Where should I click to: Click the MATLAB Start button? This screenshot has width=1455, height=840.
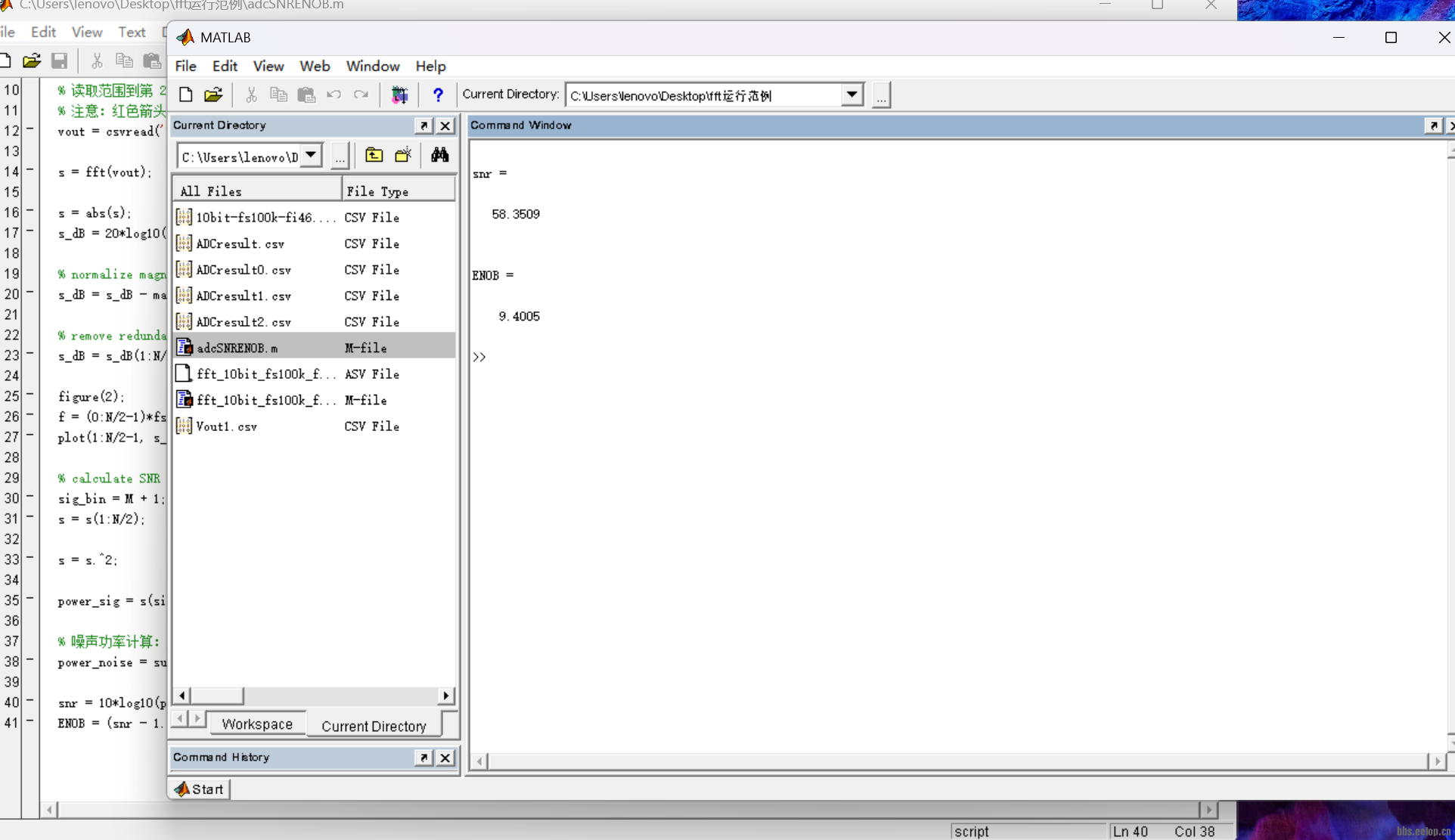[x=200, y=789]
